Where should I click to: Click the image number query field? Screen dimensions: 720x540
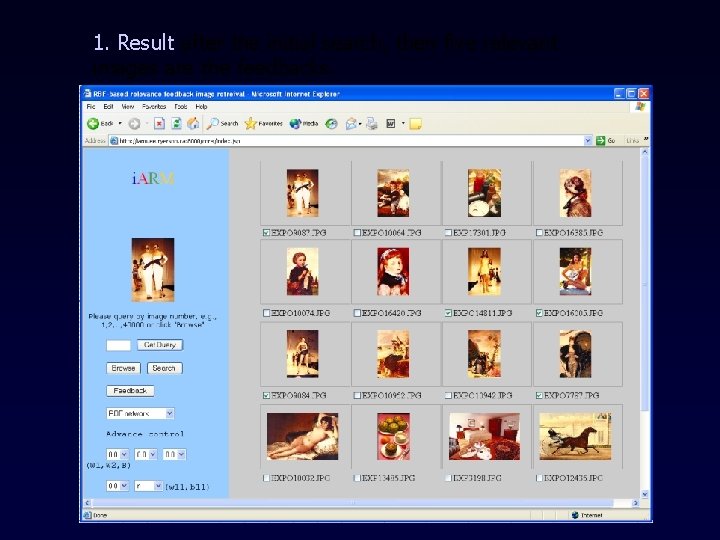(118, 345)
